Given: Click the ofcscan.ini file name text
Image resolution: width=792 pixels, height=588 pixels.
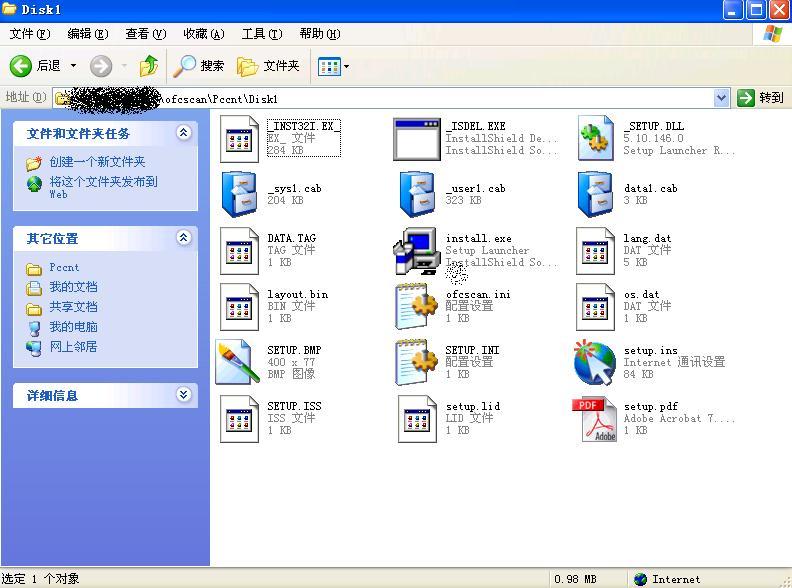Looking at the screenshot, I should click(478, 294).
